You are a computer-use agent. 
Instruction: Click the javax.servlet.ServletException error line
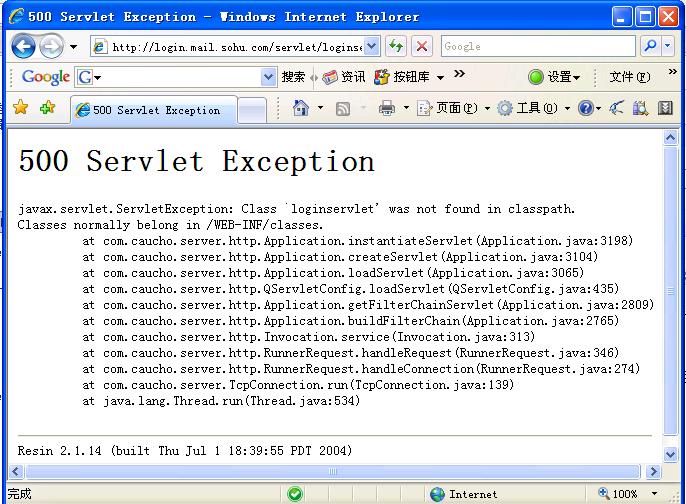pos(296,209)
